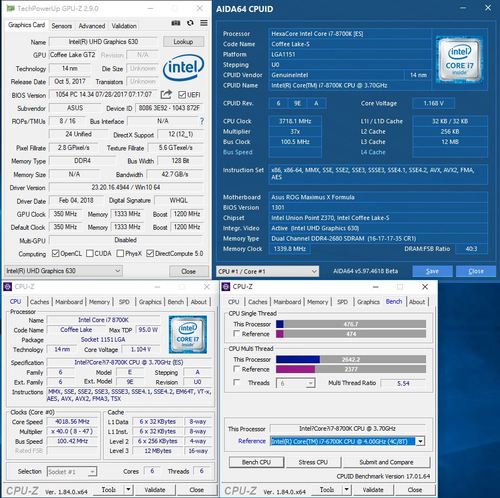500x498 pixels.
Task: Click the Bench CPU button
Action: (x=256, y=462)
